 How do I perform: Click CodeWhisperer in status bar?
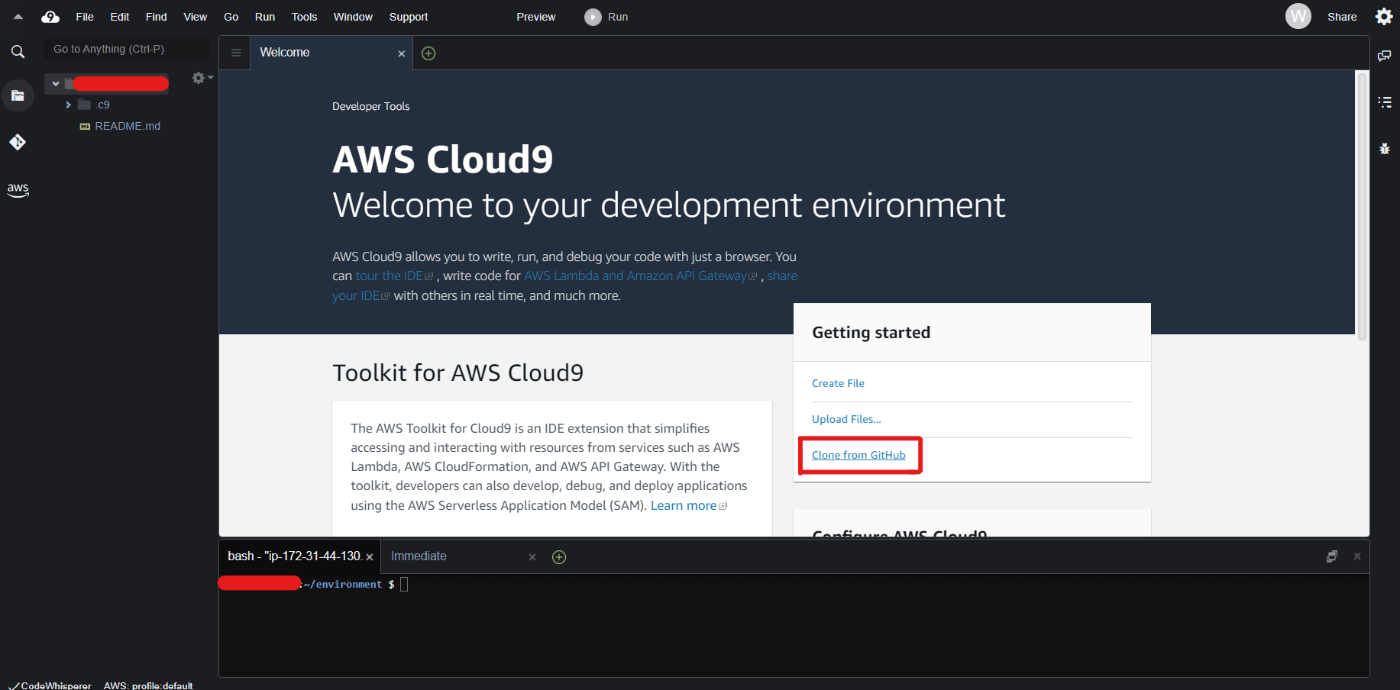[50, 686]
